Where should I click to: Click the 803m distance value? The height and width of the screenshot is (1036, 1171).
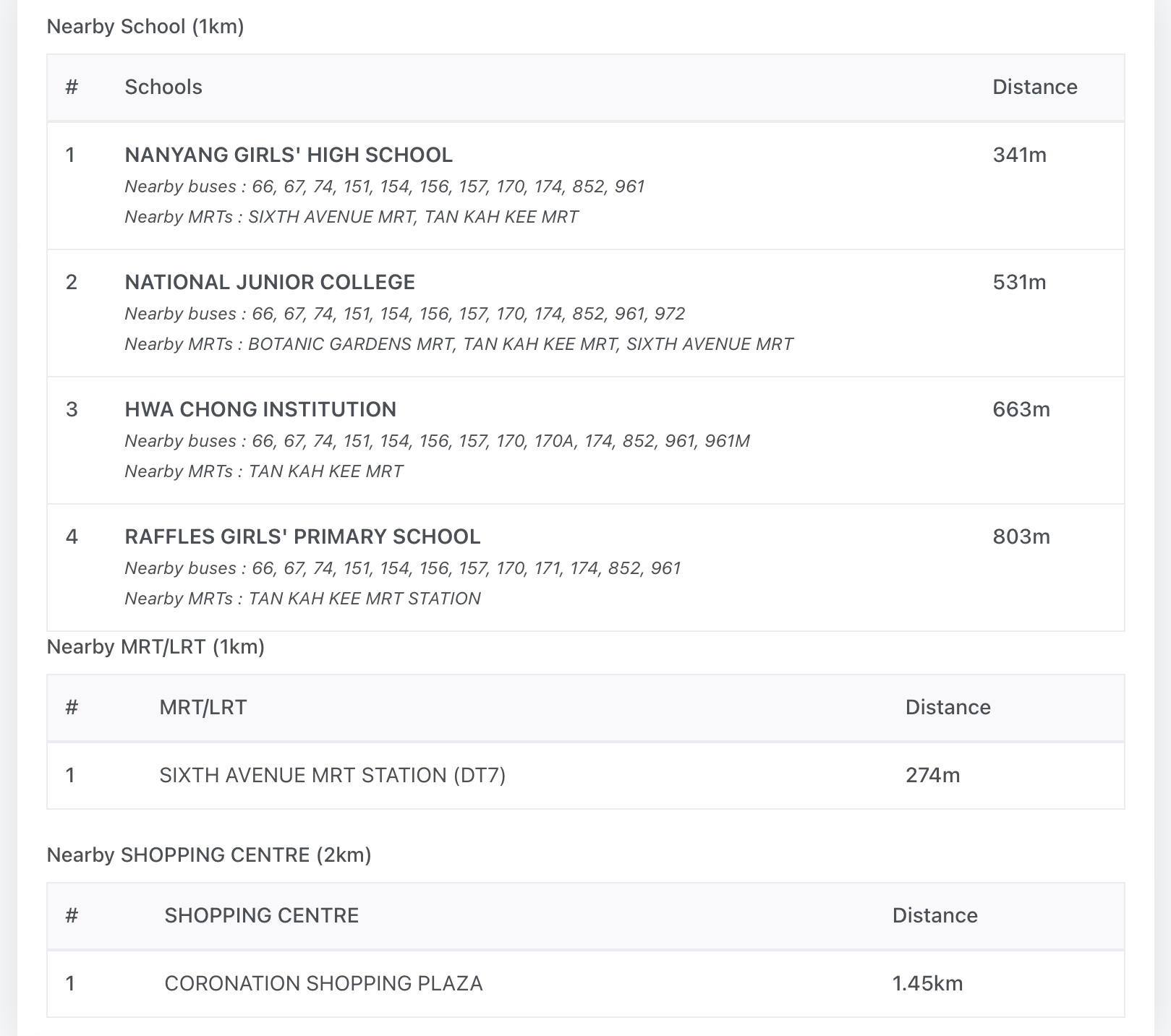(x=1021, y=536)
